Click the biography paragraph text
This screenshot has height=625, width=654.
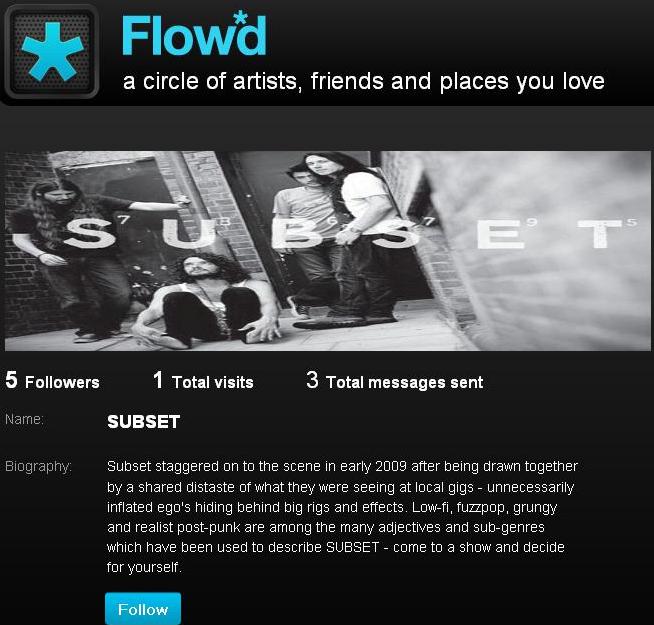point(342,517)
